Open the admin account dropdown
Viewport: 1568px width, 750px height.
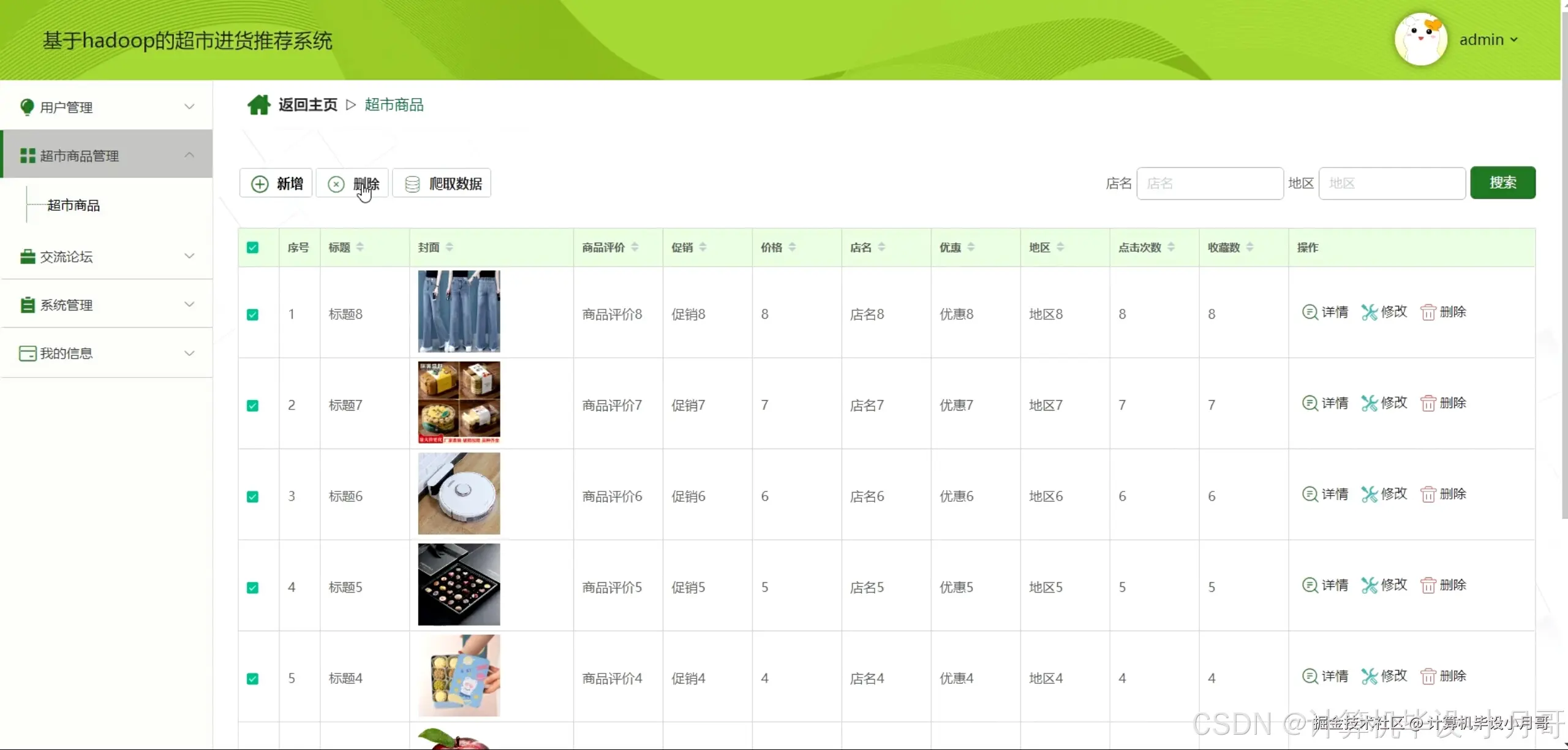pyautogui.click(x=1489, y=40)
